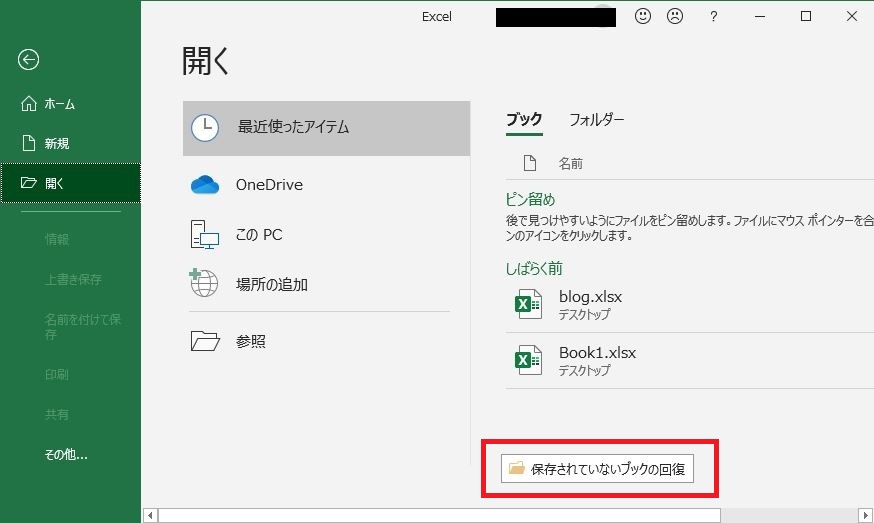
Task: Select 新規 in the sidebar
Action: point(70,143)
